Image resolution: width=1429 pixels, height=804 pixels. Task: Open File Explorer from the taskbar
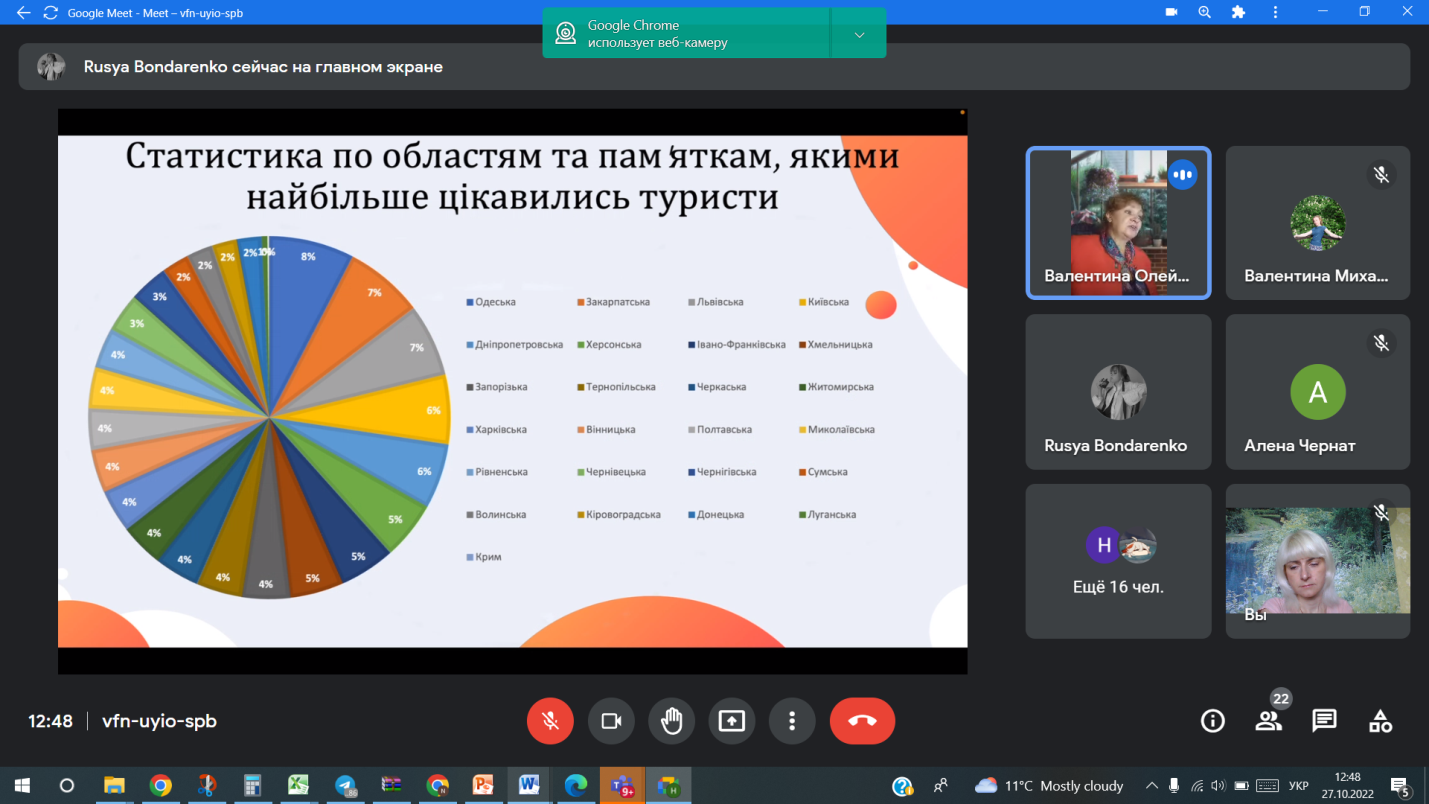114,786
